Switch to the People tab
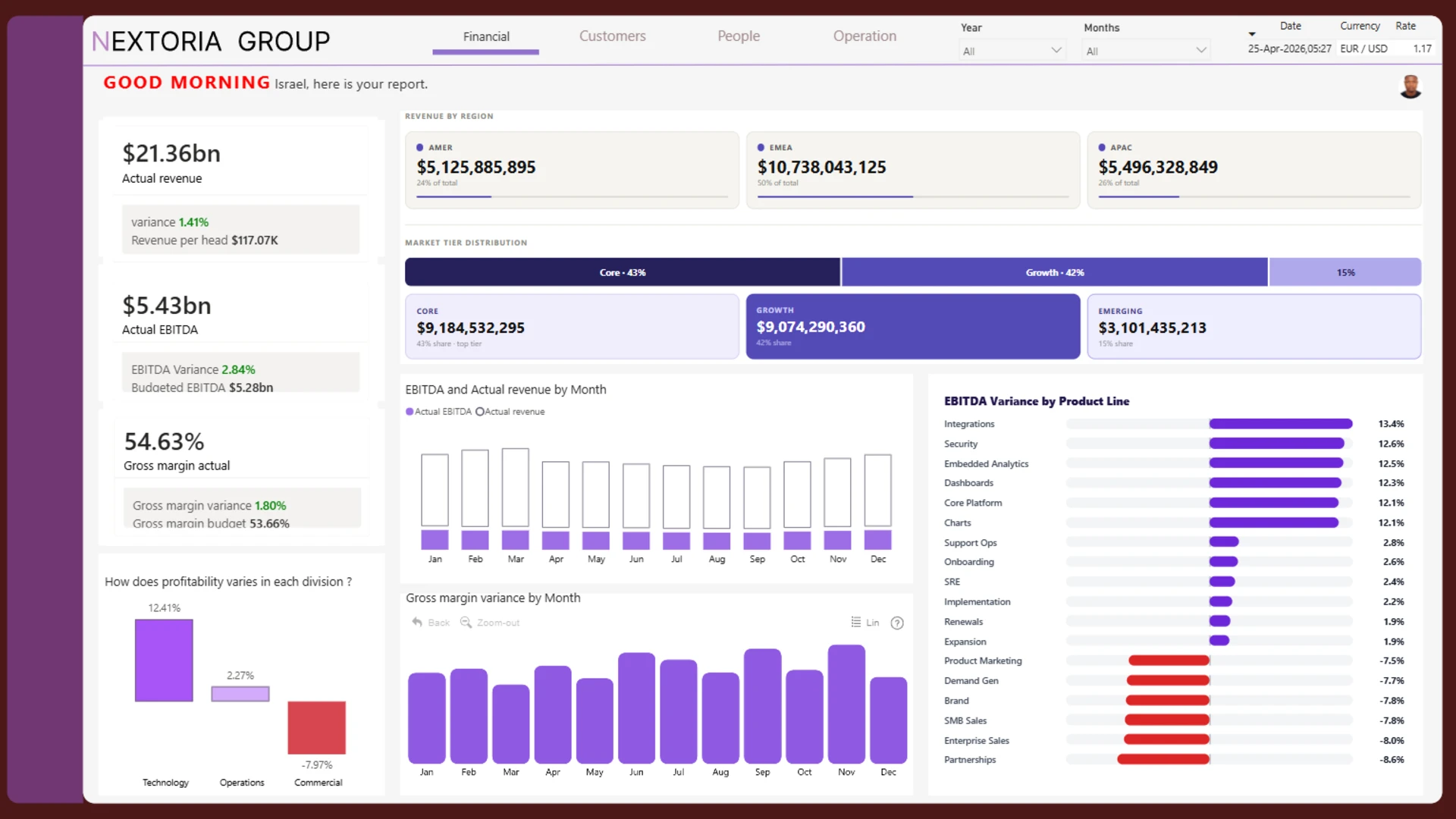The width and height of the screenshot is (1456, 819). point(738,36)
